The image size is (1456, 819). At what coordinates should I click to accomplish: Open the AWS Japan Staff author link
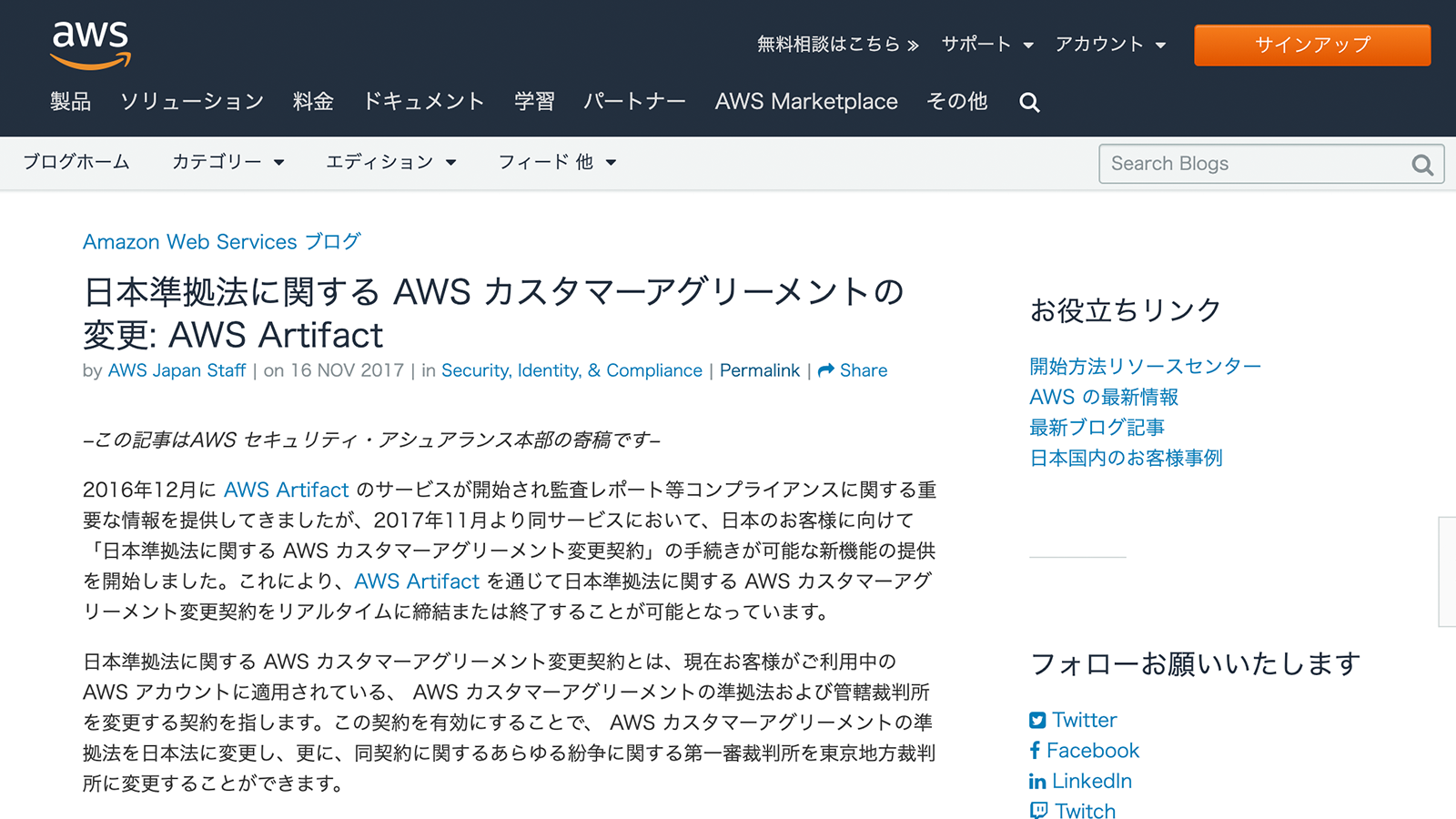pos(177,370)
